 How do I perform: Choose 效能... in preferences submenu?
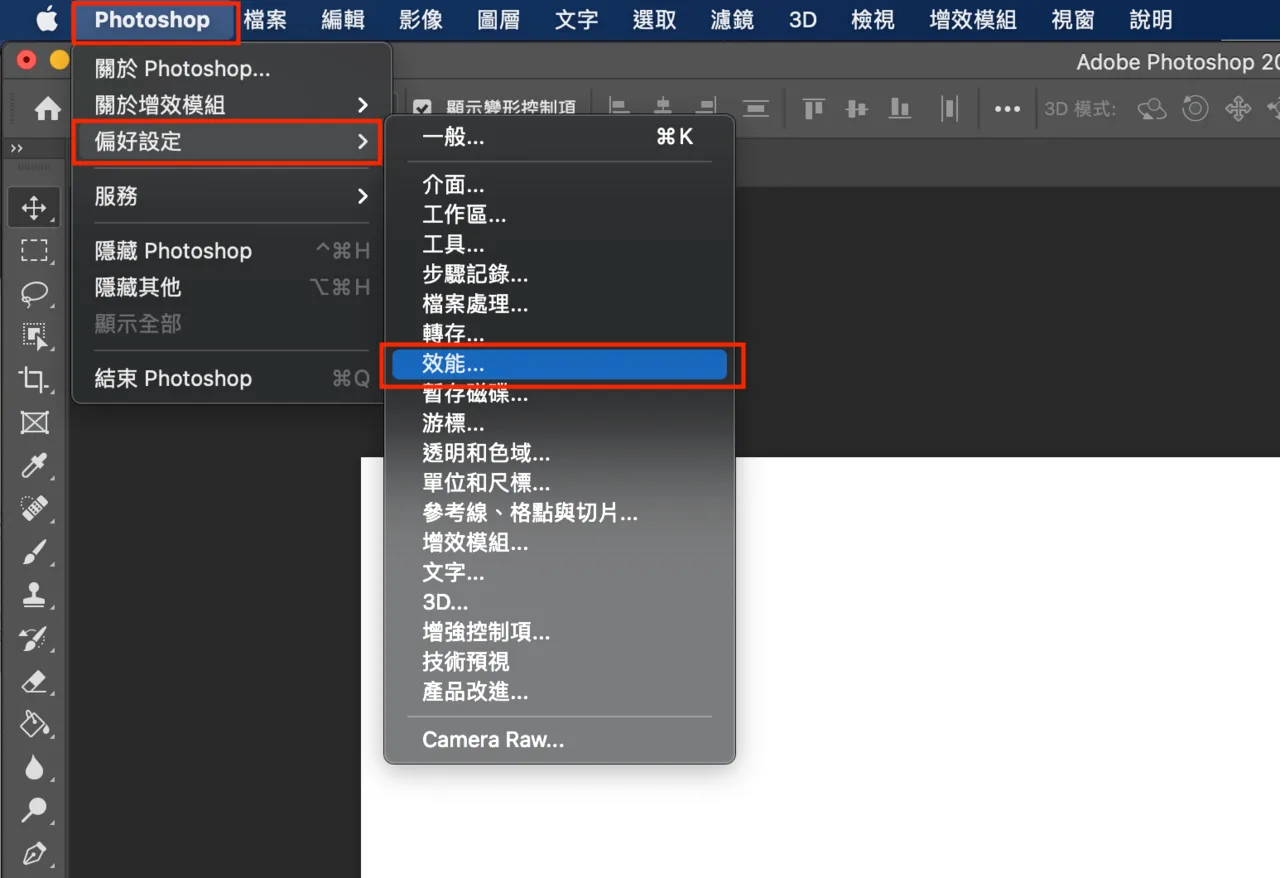[x=560, y=365]
